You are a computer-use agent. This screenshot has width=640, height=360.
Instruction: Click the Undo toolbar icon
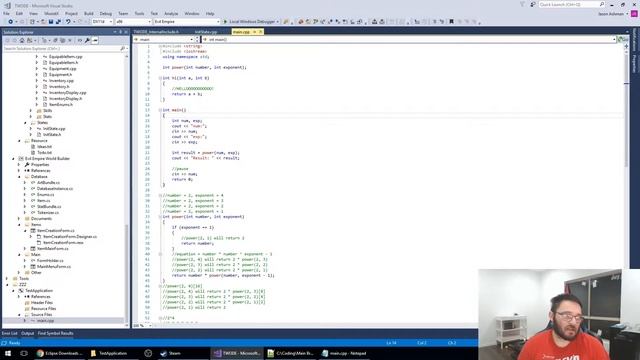68,21
